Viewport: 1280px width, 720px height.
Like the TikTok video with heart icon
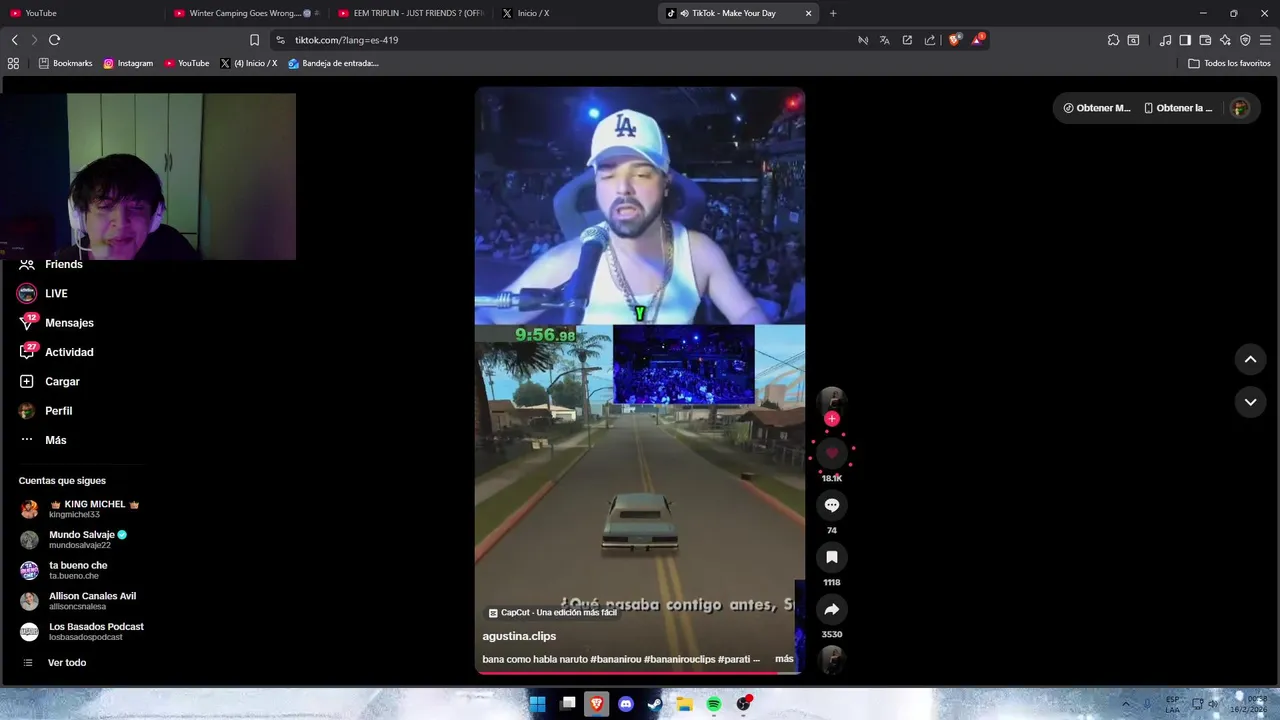click(831, 453)
